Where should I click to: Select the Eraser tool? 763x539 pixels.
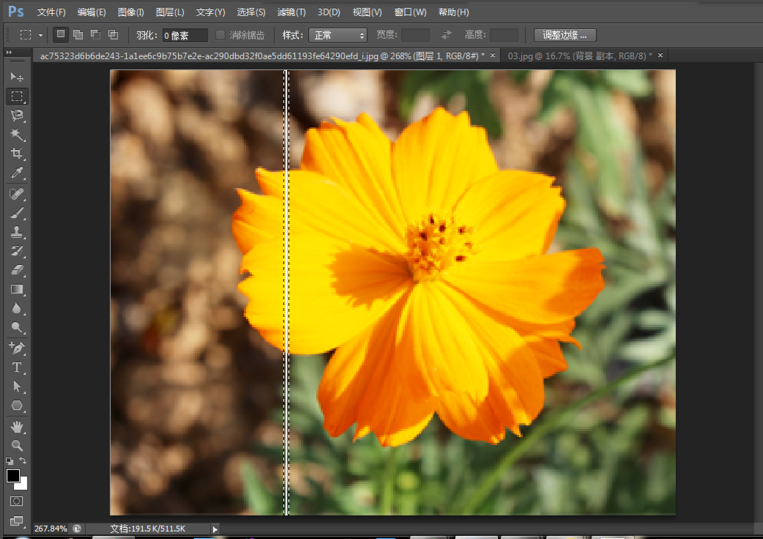tap(17, 270)
